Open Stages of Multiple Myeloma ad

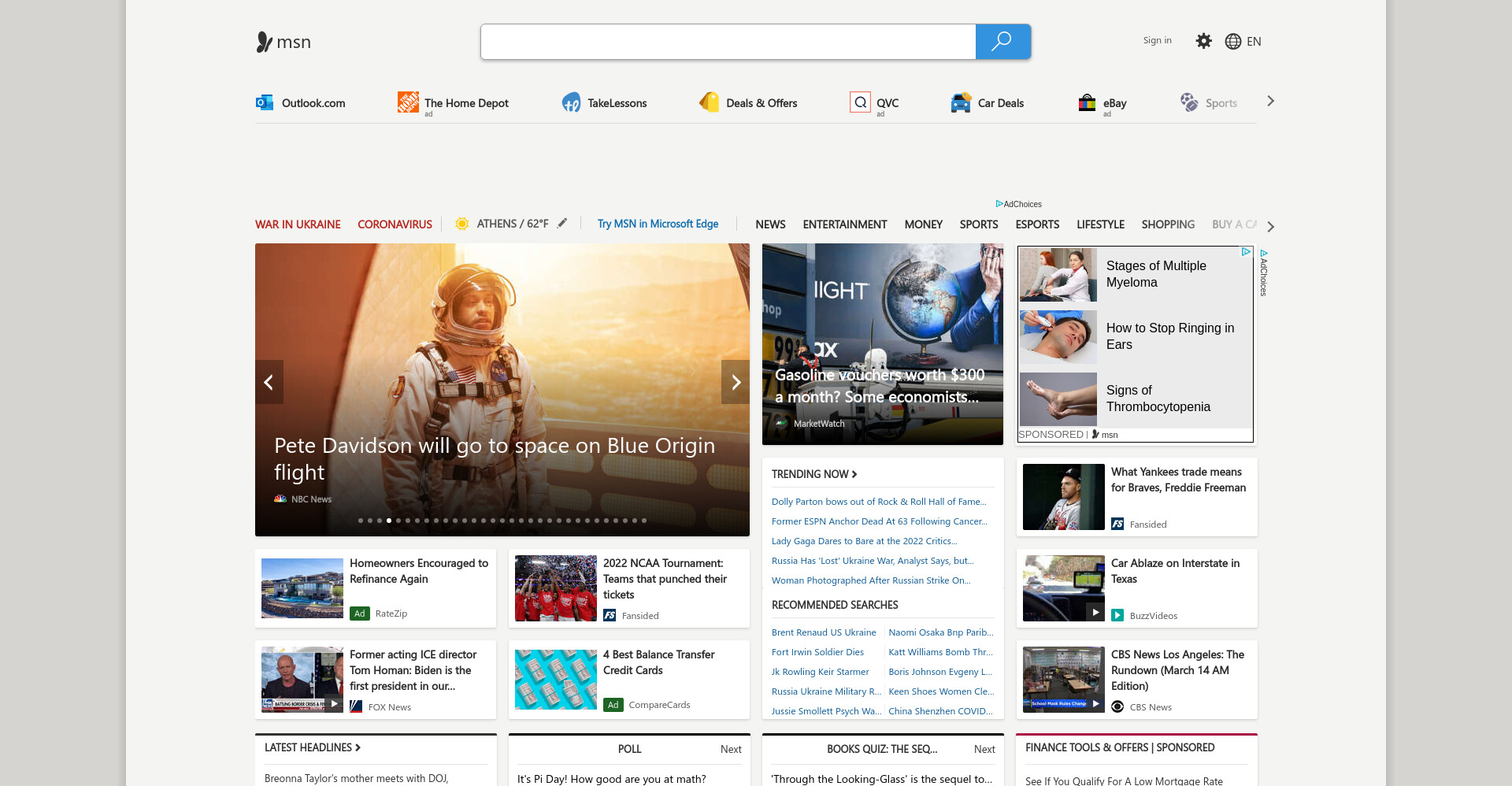coord(1135,274)
